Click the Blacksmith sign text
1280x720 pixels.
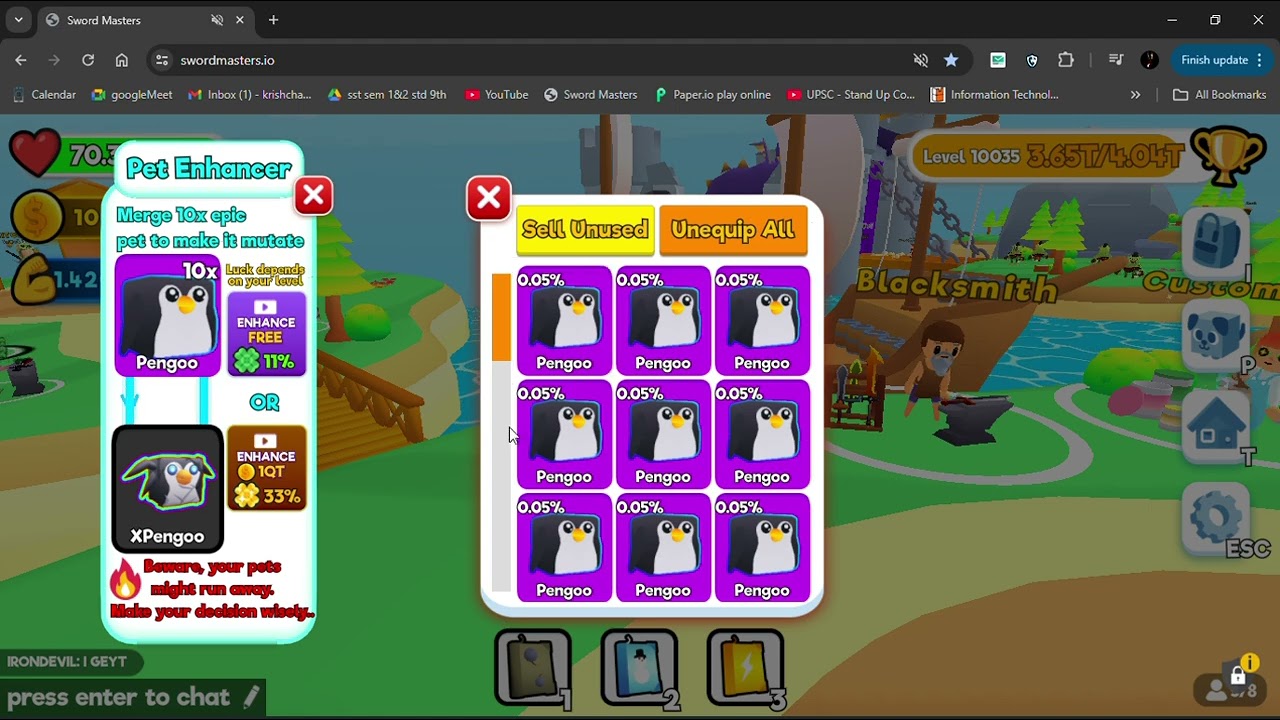coord(957,286)
